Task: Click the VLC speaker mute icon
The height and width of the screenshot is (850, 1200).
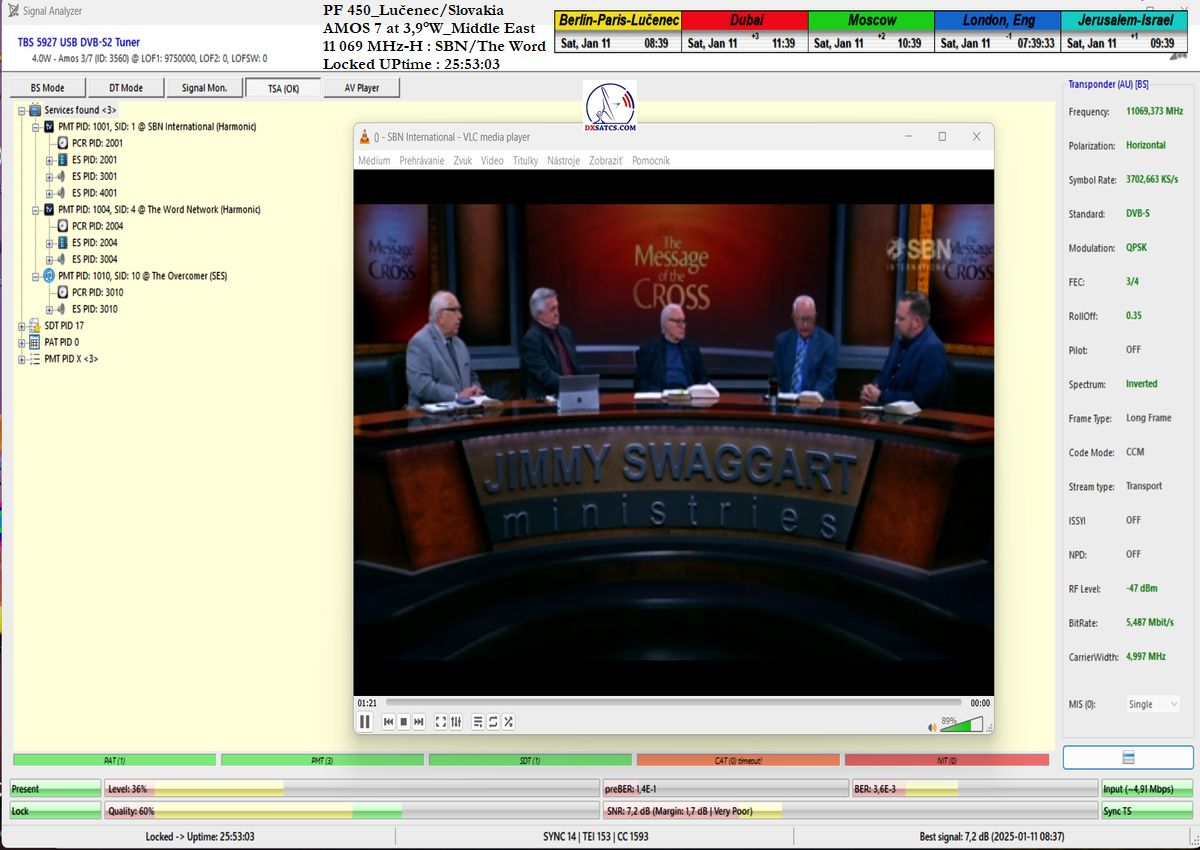Action: pyautogui.click(x=931, y=726)
